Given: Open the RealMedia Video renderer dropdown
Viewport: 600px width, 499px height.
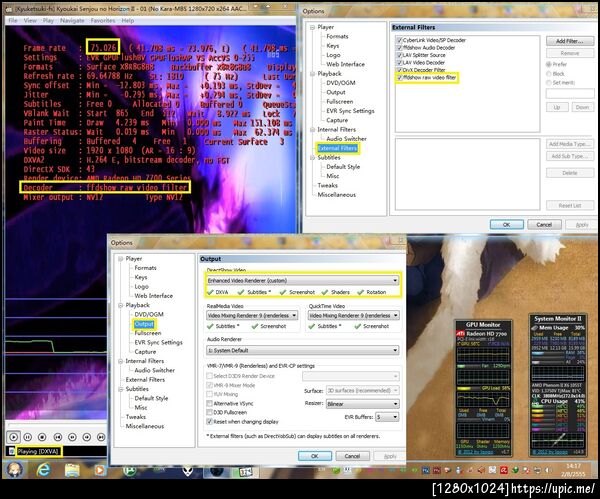Looking at the screenshot, I should (x=252, y=315).
